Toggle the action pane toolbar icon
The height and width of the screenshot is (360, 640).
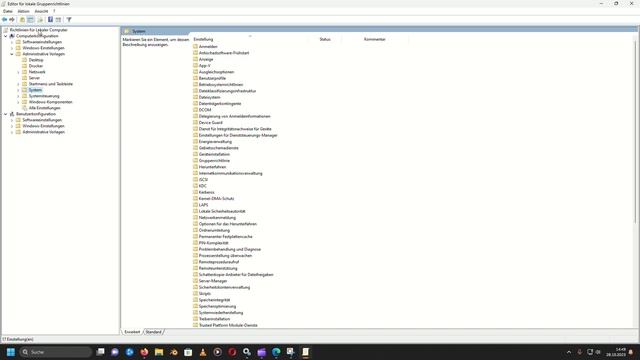point(58,20)
